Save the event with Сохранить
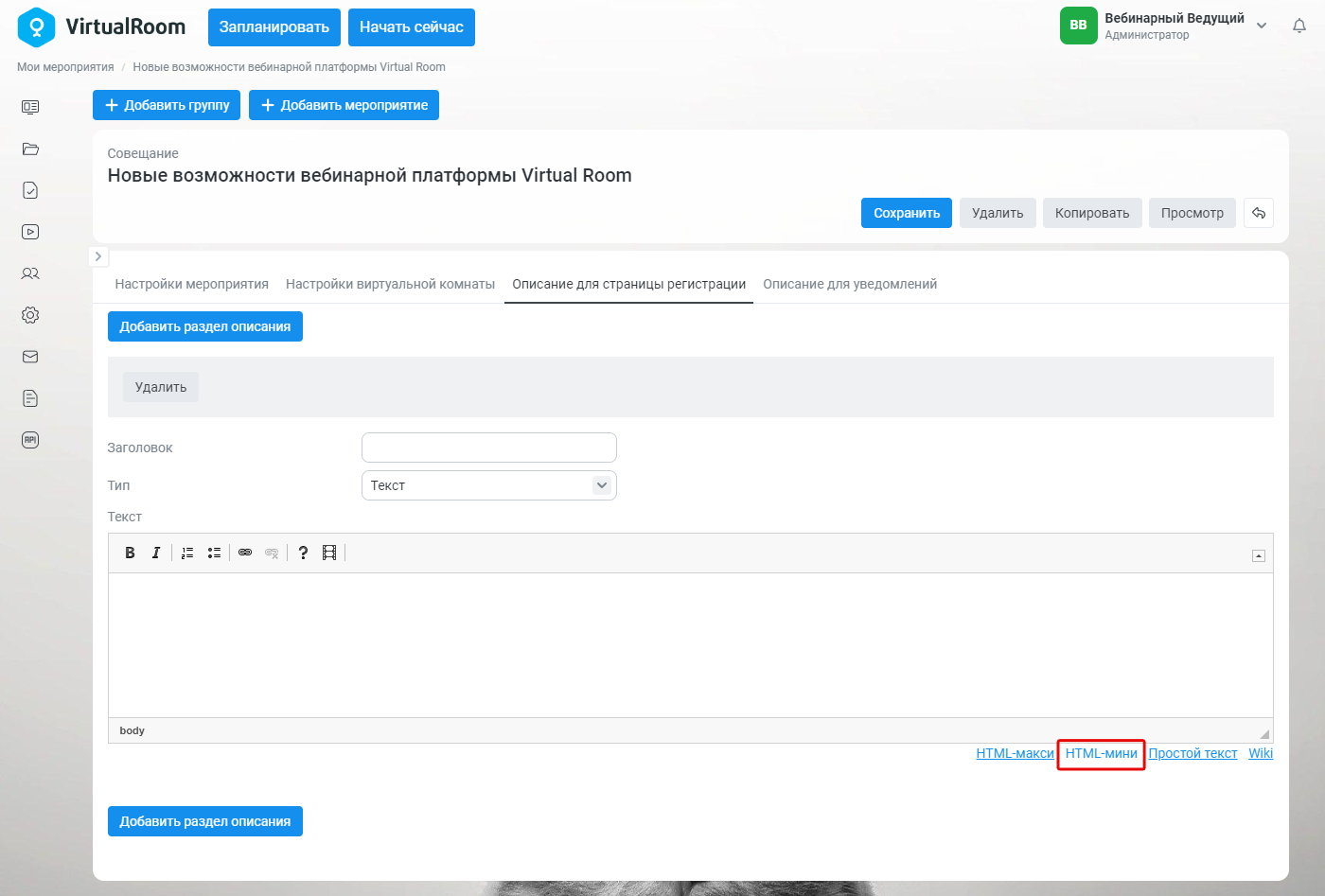The image size is (1325, 896). point(907,213)
